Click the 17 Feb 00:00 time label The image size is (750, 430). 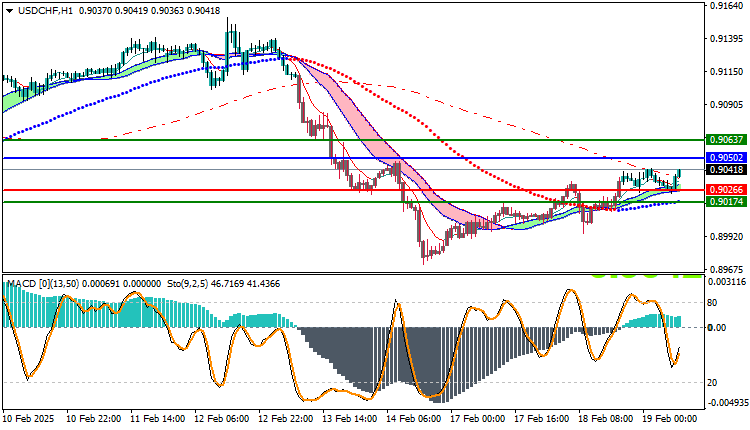pos(477,419)
